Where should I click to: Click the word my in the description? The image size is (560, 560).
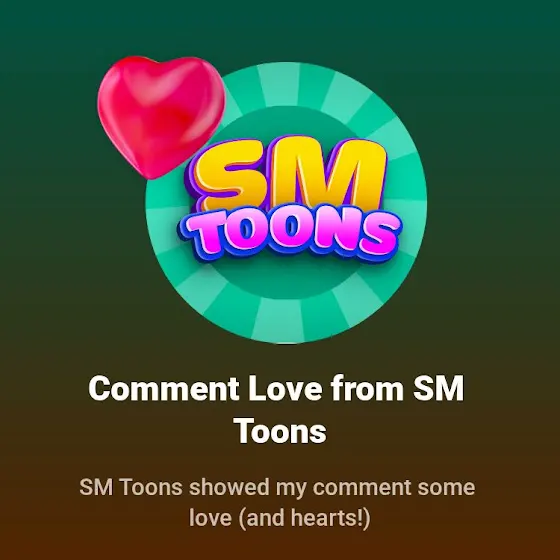[x=291, y=489]
